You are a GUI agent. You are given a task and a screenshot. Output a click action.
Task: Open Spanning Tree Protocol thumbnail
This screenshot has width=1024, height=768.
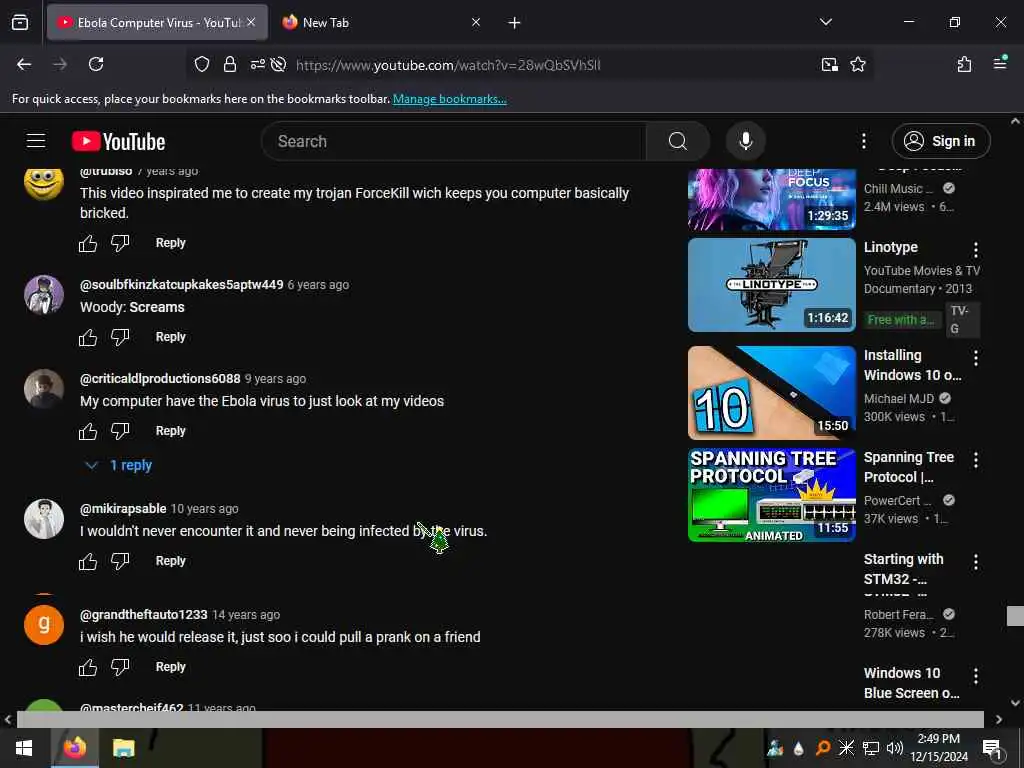click(771, 495)
